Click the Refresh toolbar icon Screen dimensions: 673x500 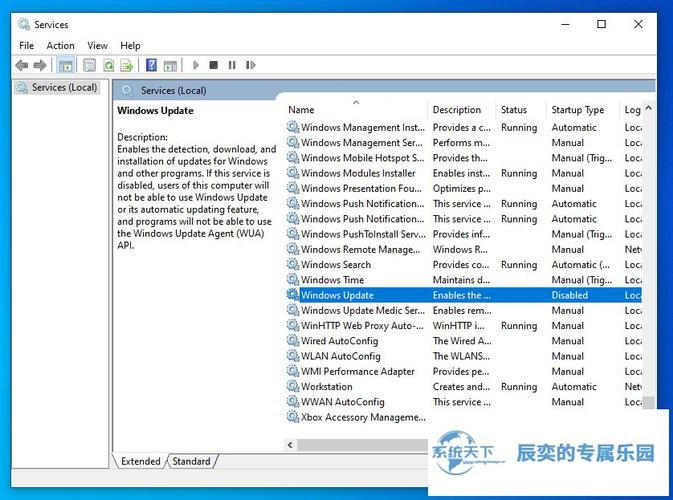109,65
